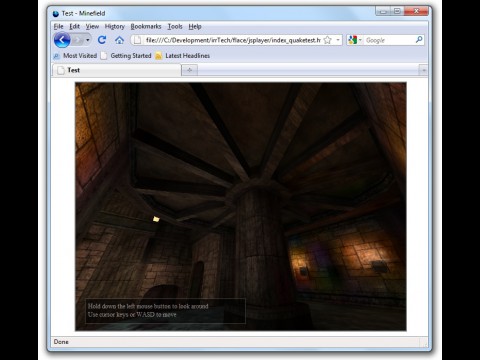Reload the page with the Refresh icon

tap(102, 40)
